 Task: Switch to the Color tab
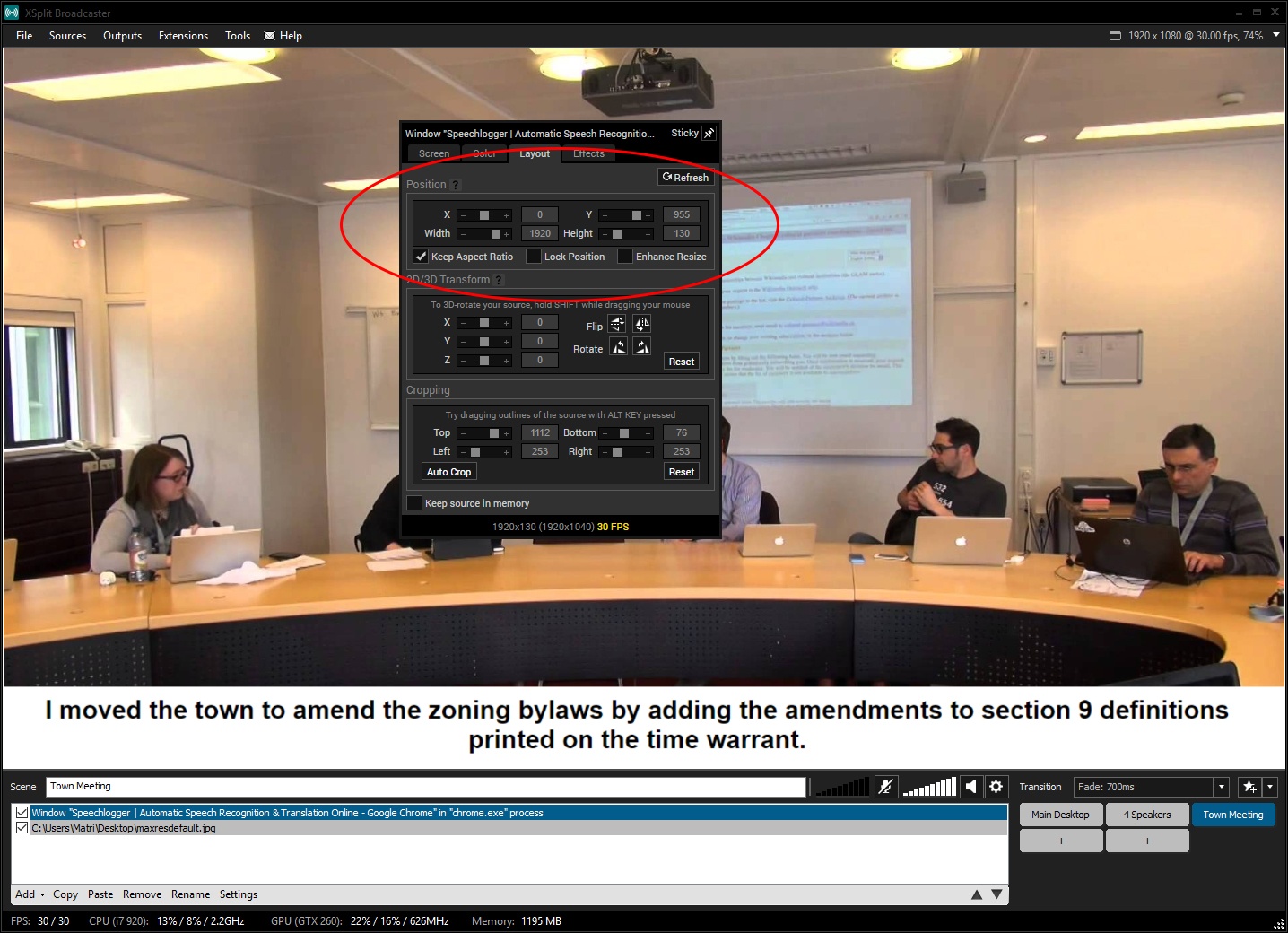[x=484, y=153]
